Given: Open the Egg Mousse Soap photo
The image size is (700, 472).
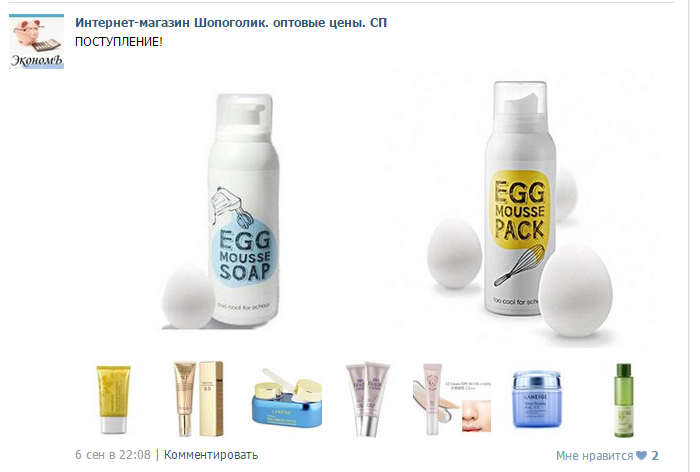Looking at the screenshot, I should [222, 211].
